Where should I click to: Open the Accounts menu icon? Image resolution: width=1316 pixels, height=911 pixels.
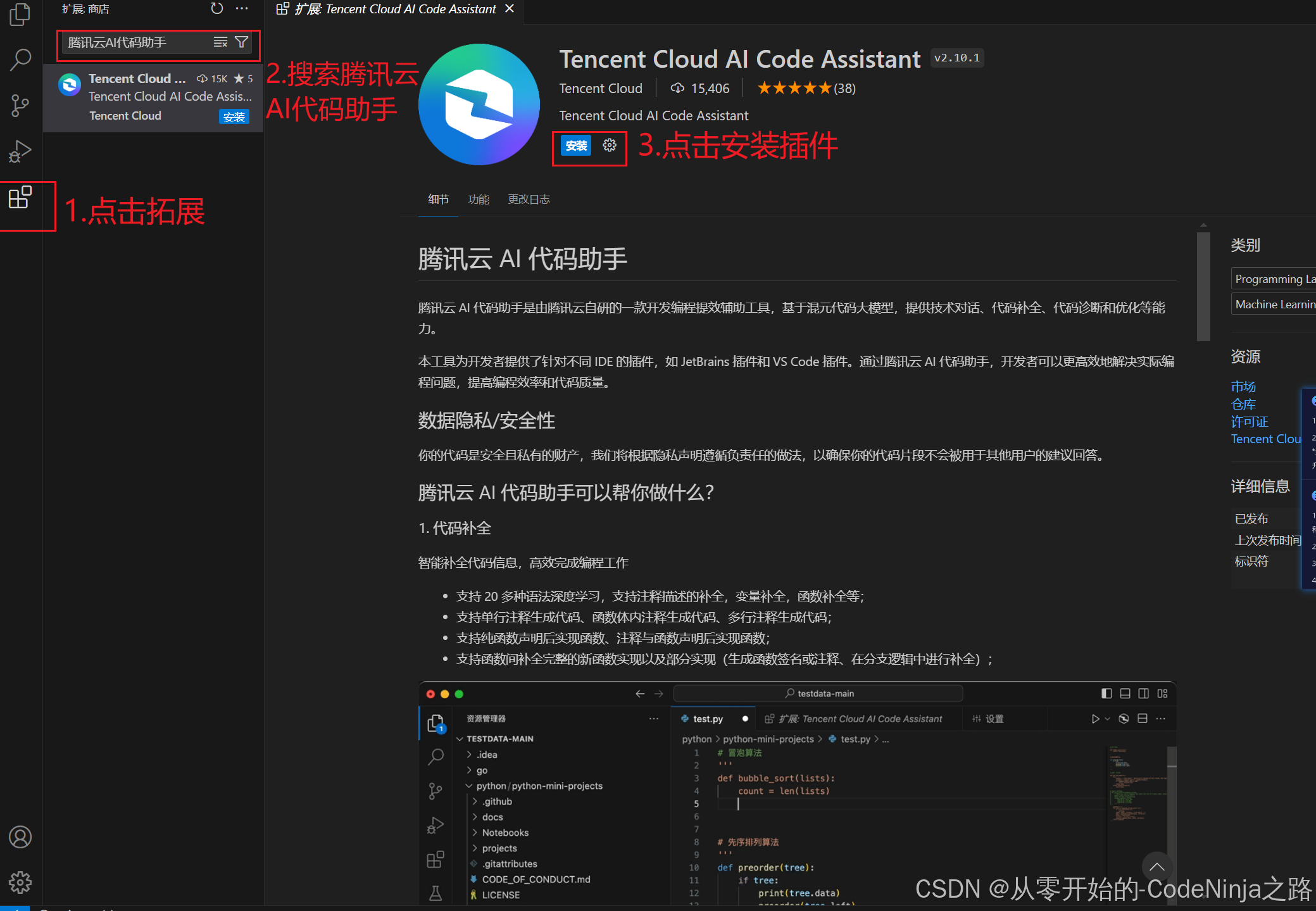click(20, 837)
